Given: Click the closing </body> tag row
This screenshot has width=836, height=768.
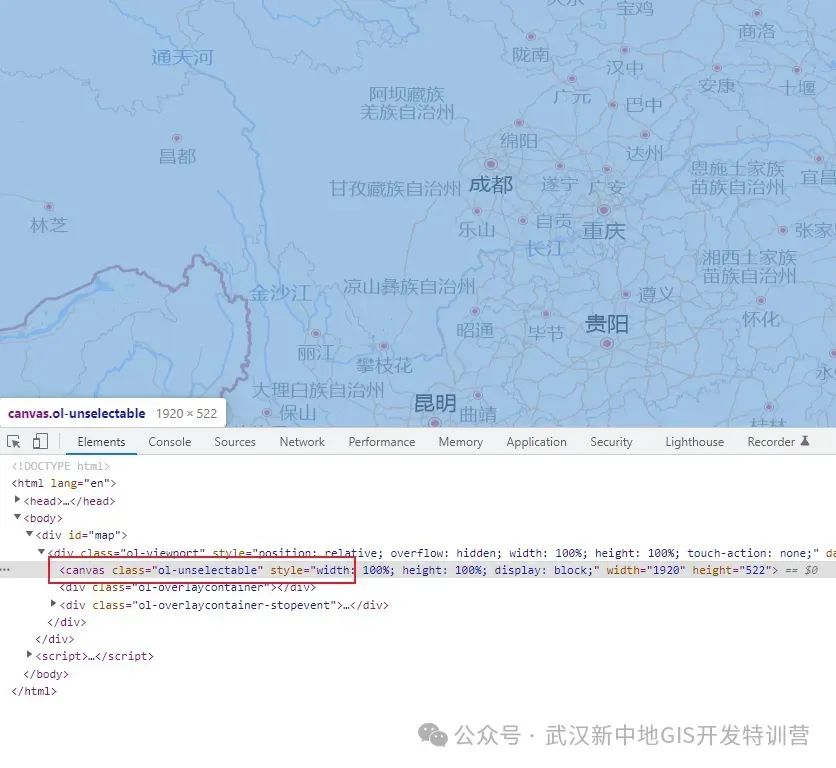Looking at the screenshot, I should [46, 674].
